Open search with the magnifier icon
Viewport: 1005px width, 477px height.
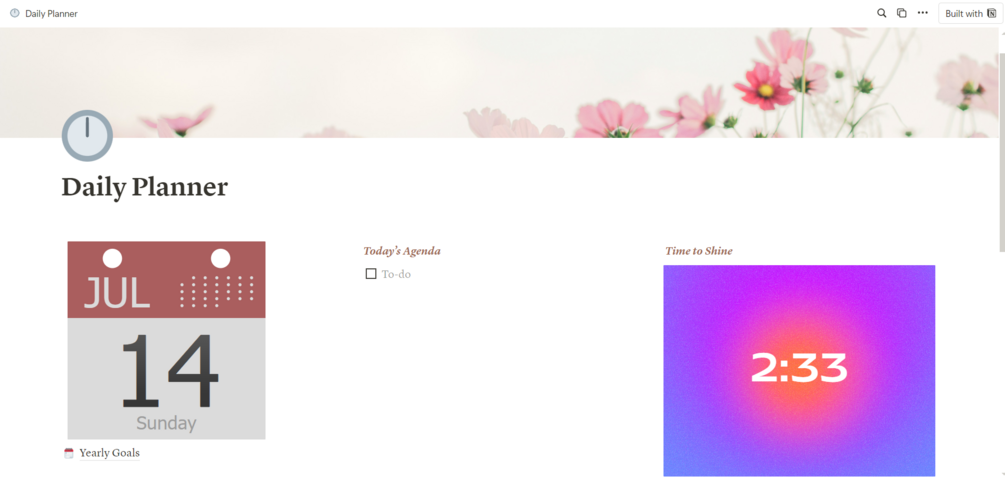(881, 13)
